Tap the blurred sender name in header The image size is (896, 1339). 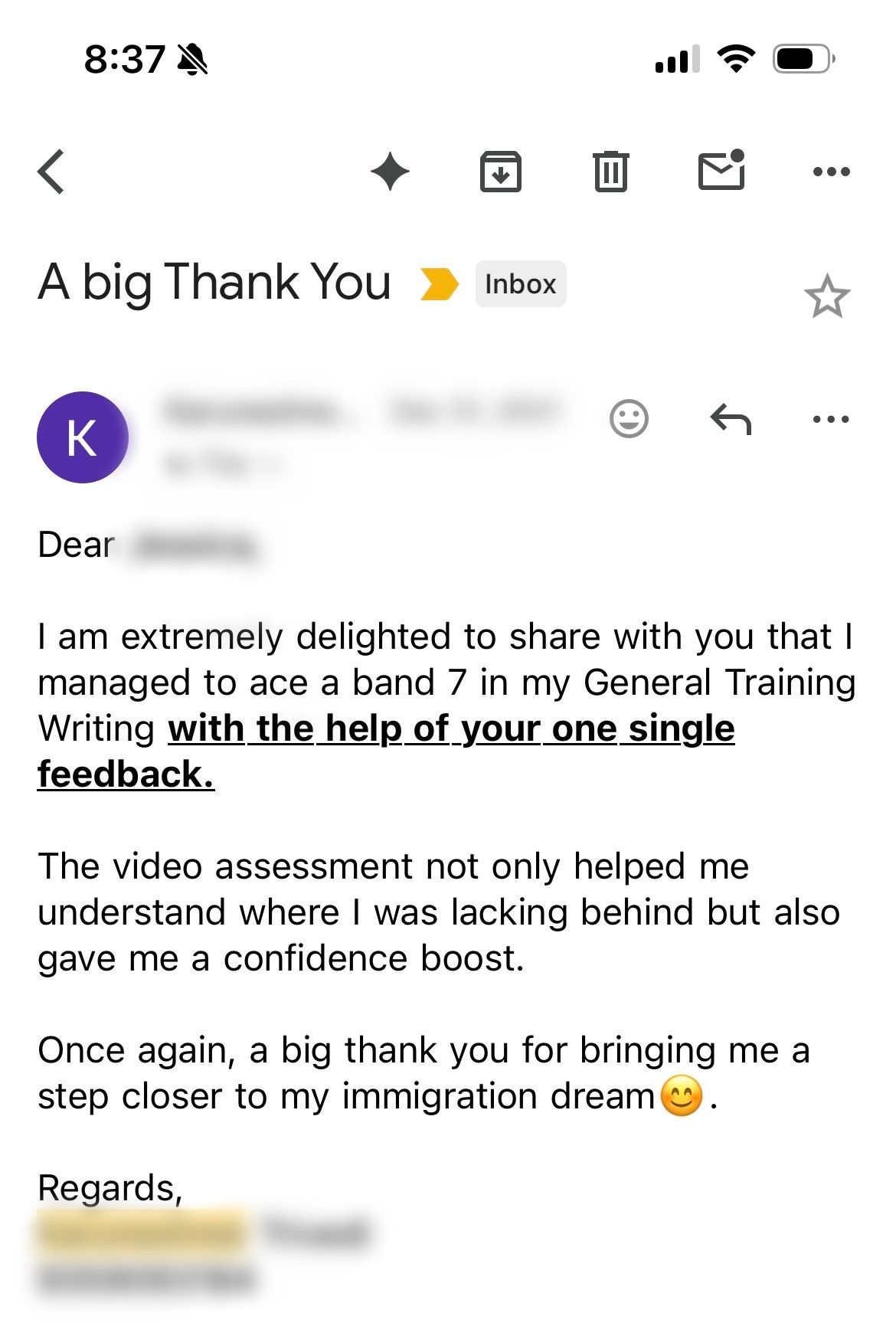click(253, 412)
